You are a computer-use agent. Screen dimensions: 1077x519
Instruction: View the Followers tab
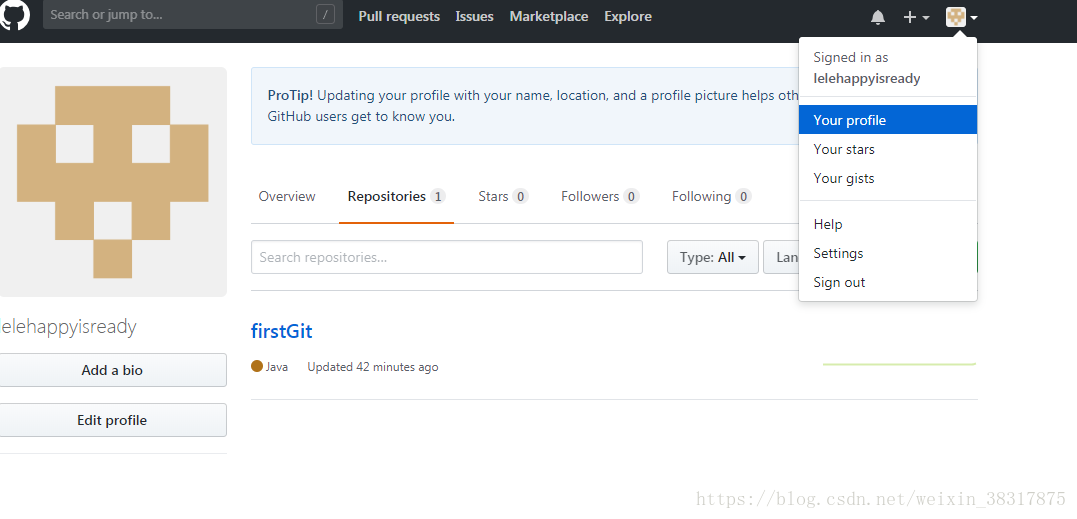click(600, 196)
